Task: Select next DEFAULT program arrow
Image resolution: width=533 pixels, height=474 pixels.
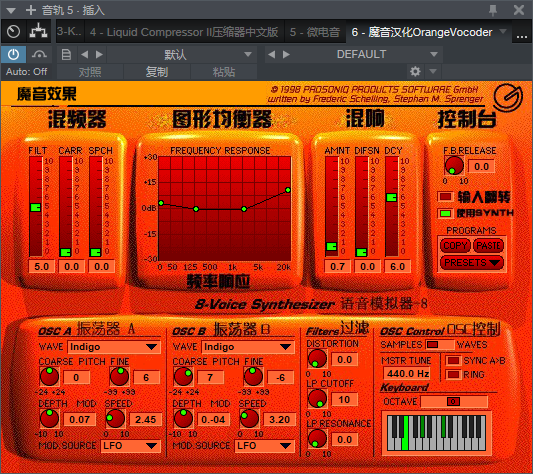Action: [x=287, y=54]
